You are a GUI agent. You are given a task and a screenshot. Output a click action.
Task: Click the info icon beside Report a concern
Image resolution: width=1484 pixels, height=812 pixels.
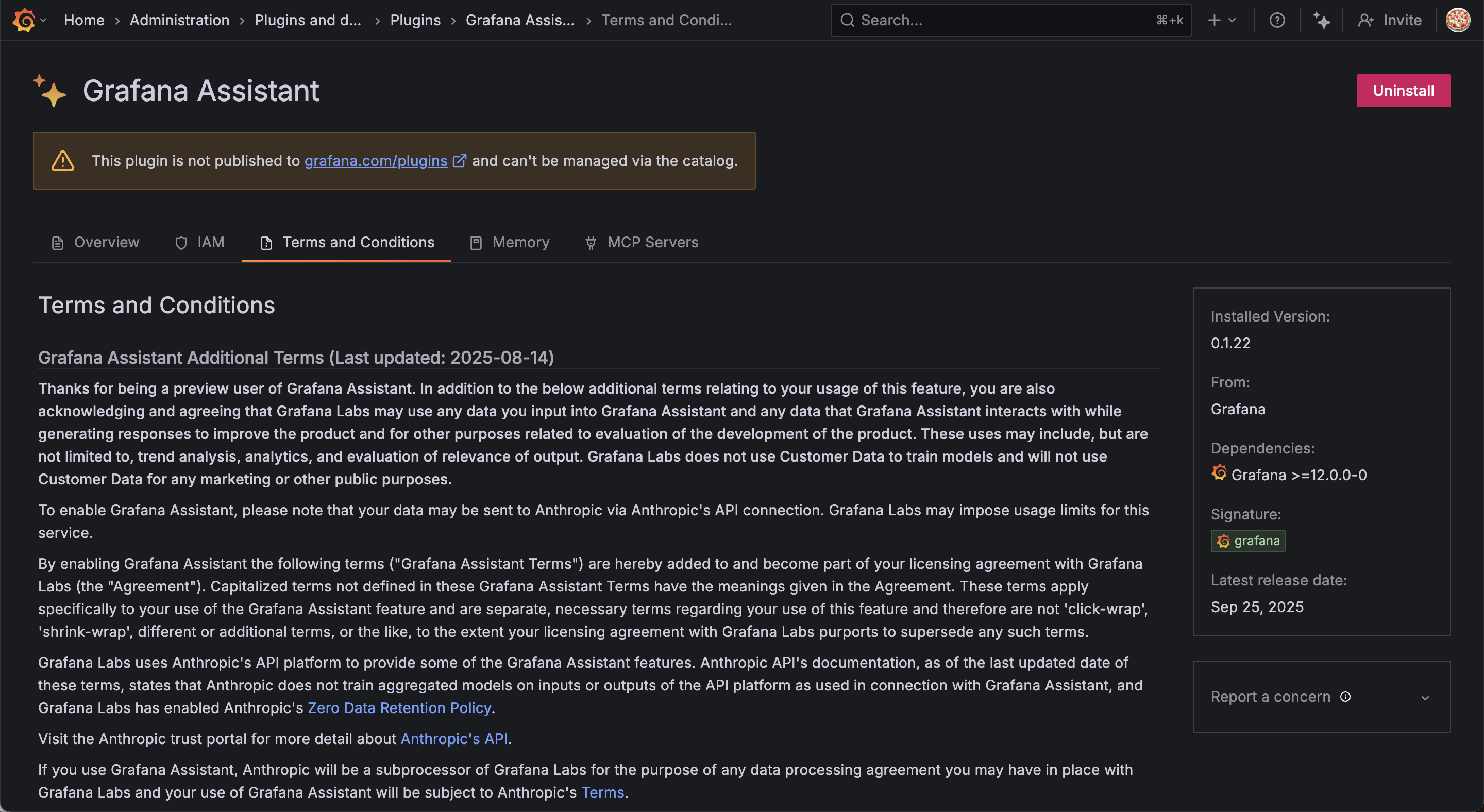tap(1345, 697)
